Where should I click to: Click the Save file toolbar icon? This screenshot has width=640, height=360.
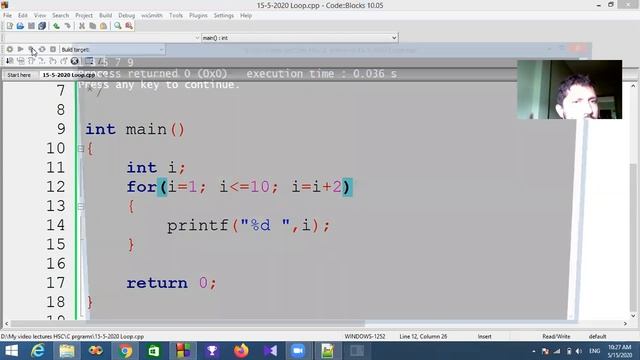(x=31, y=26)
